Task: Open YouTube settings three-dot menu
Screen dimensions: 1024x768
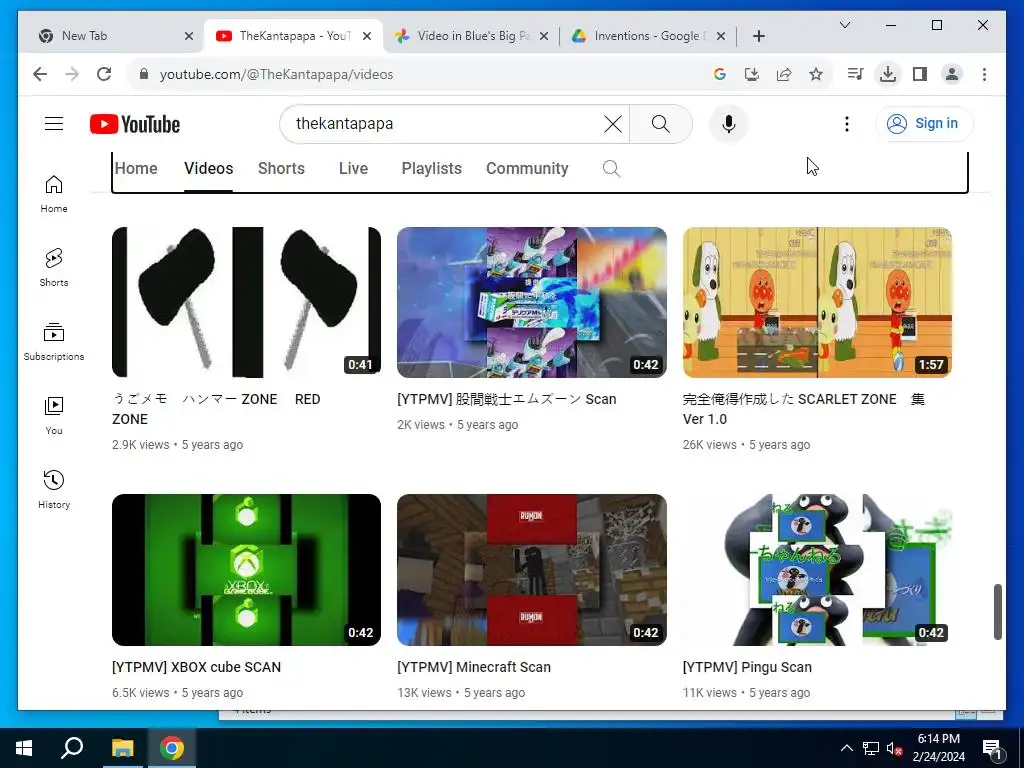Action: (846, 123)
